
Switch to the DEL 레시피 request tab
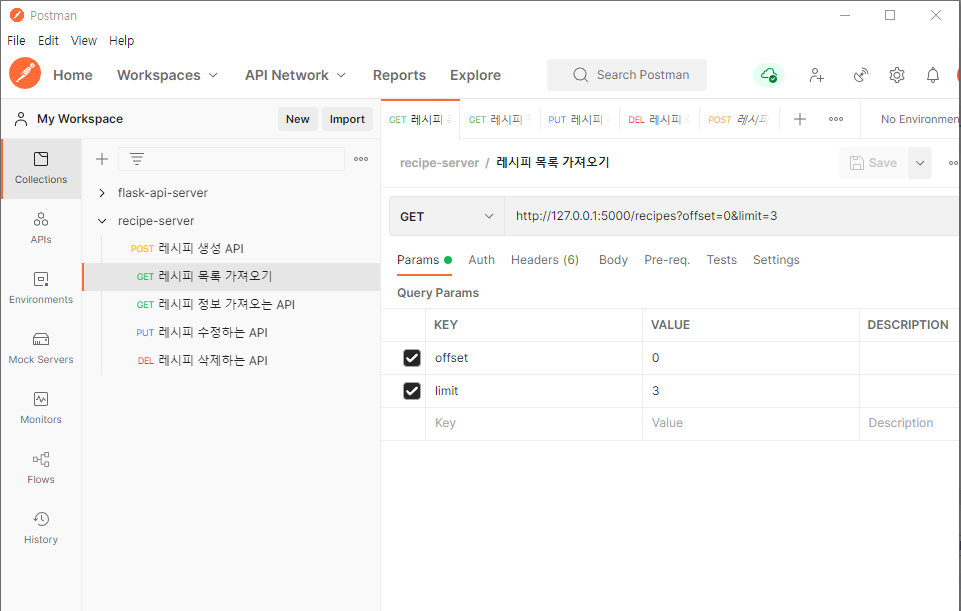[x=659, y=120]
